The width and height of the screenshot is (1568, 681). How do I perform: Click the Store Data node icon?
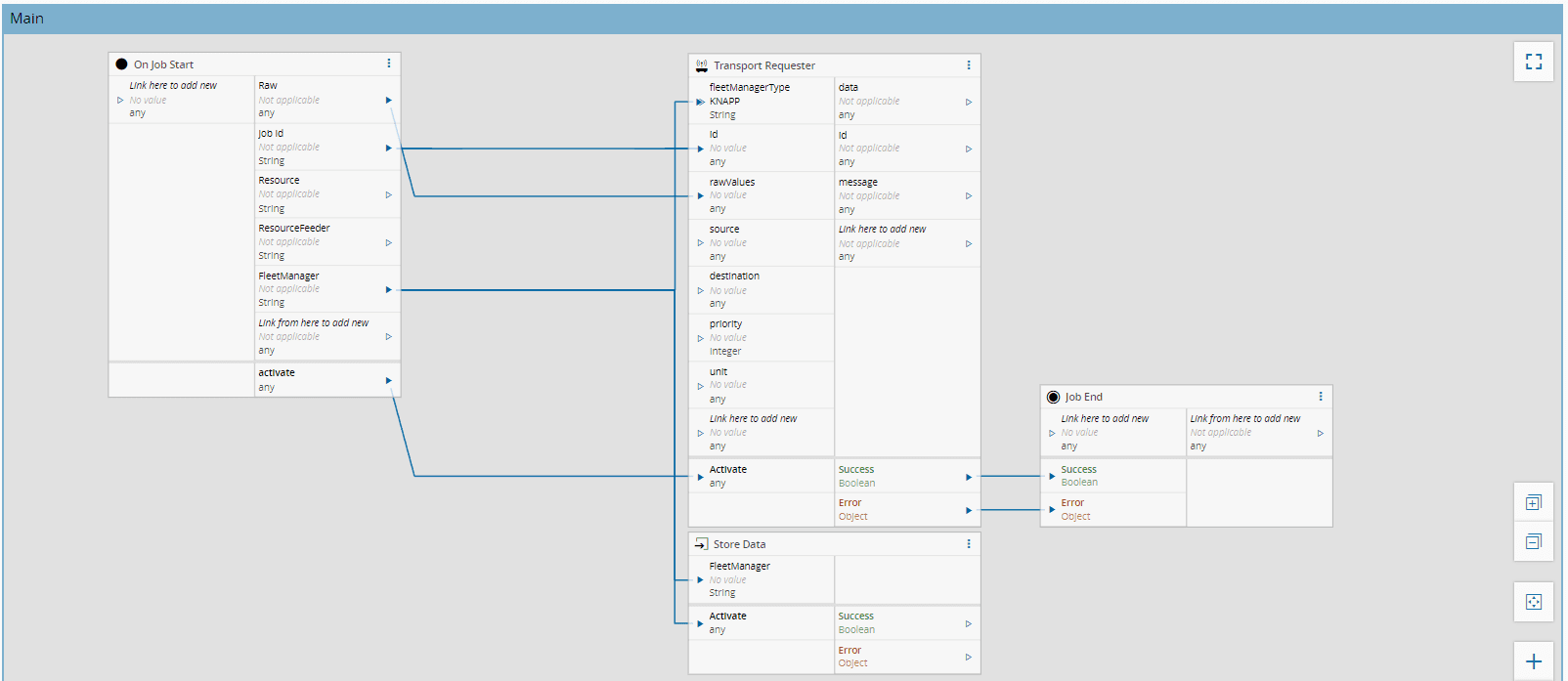701,544
